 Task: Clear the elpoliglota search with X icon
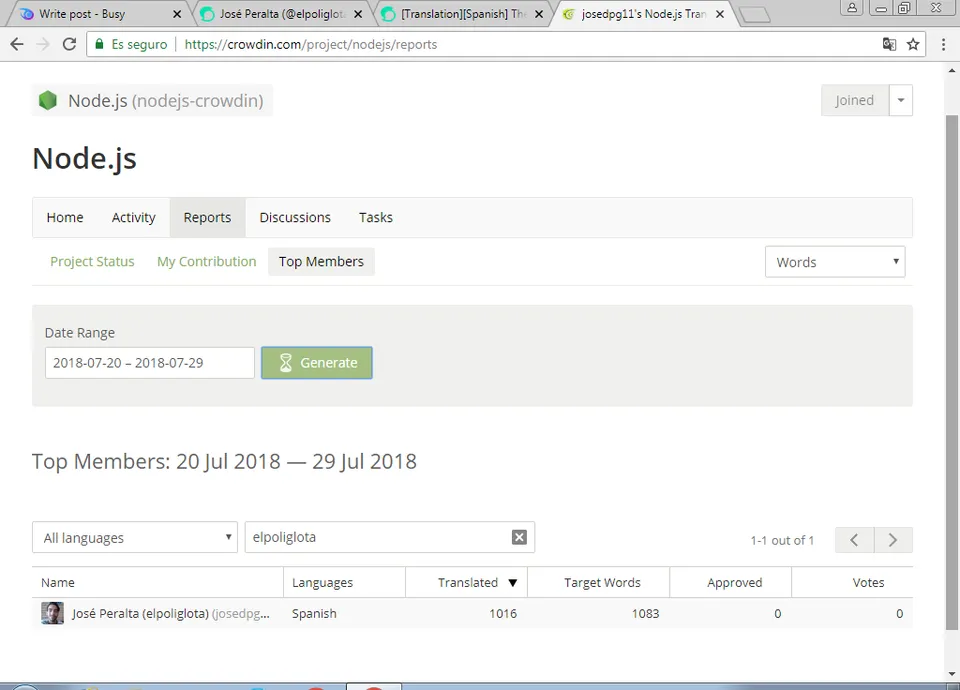coord(519,537)
